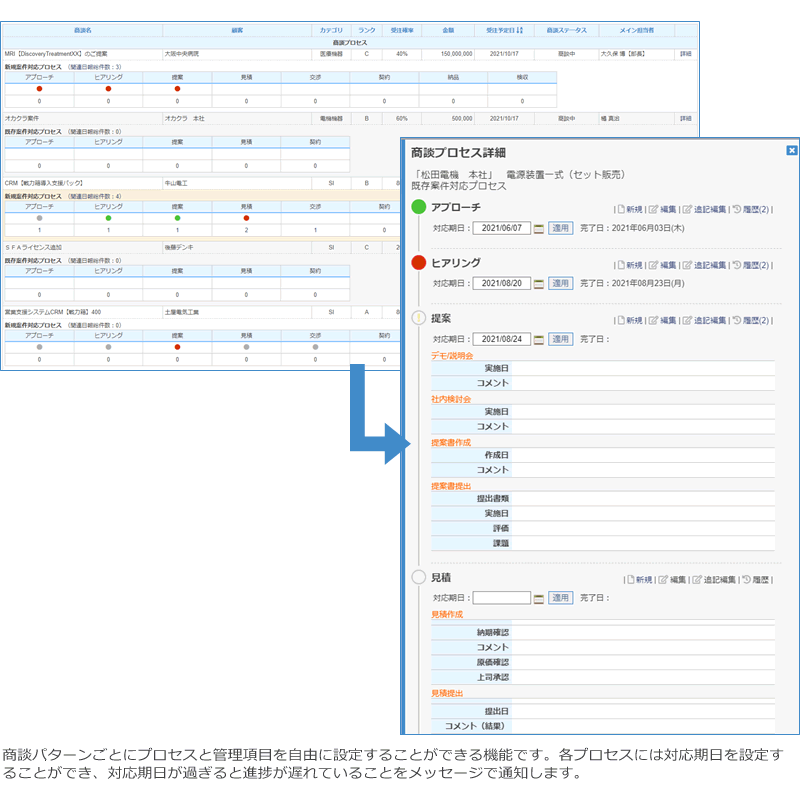Click the empty 見積 対応期日 date field

coord(501,598)
